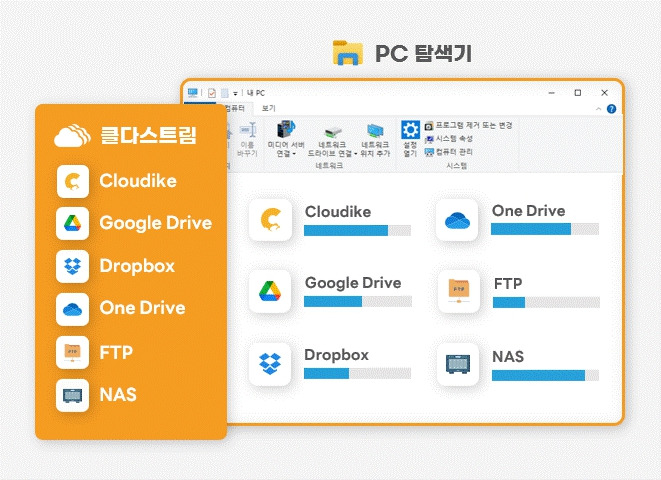Click the 클다스트림 cloud logo
The width and height of the screenshot is (661, 480).
tap(72, 136)
